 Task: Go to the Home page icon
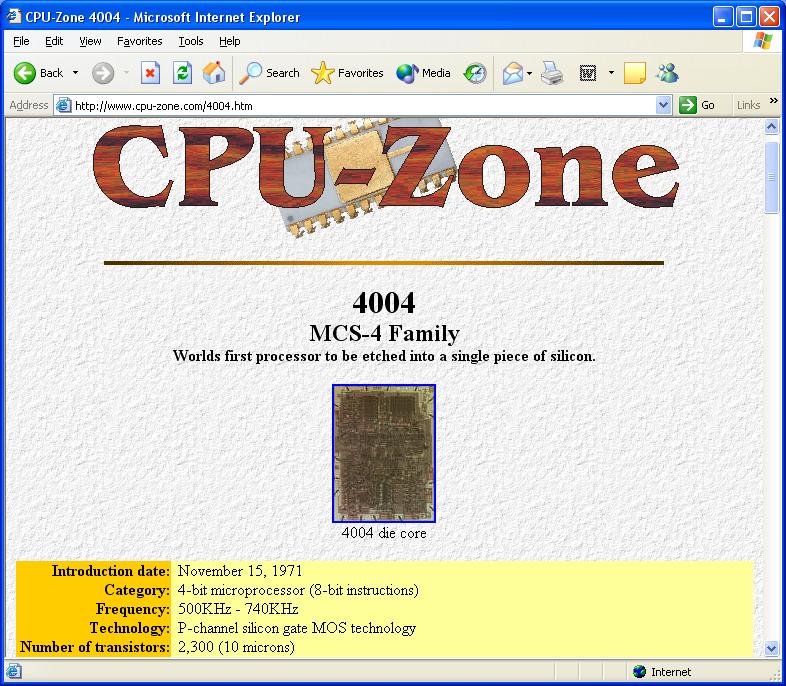[x=214, y=73]
